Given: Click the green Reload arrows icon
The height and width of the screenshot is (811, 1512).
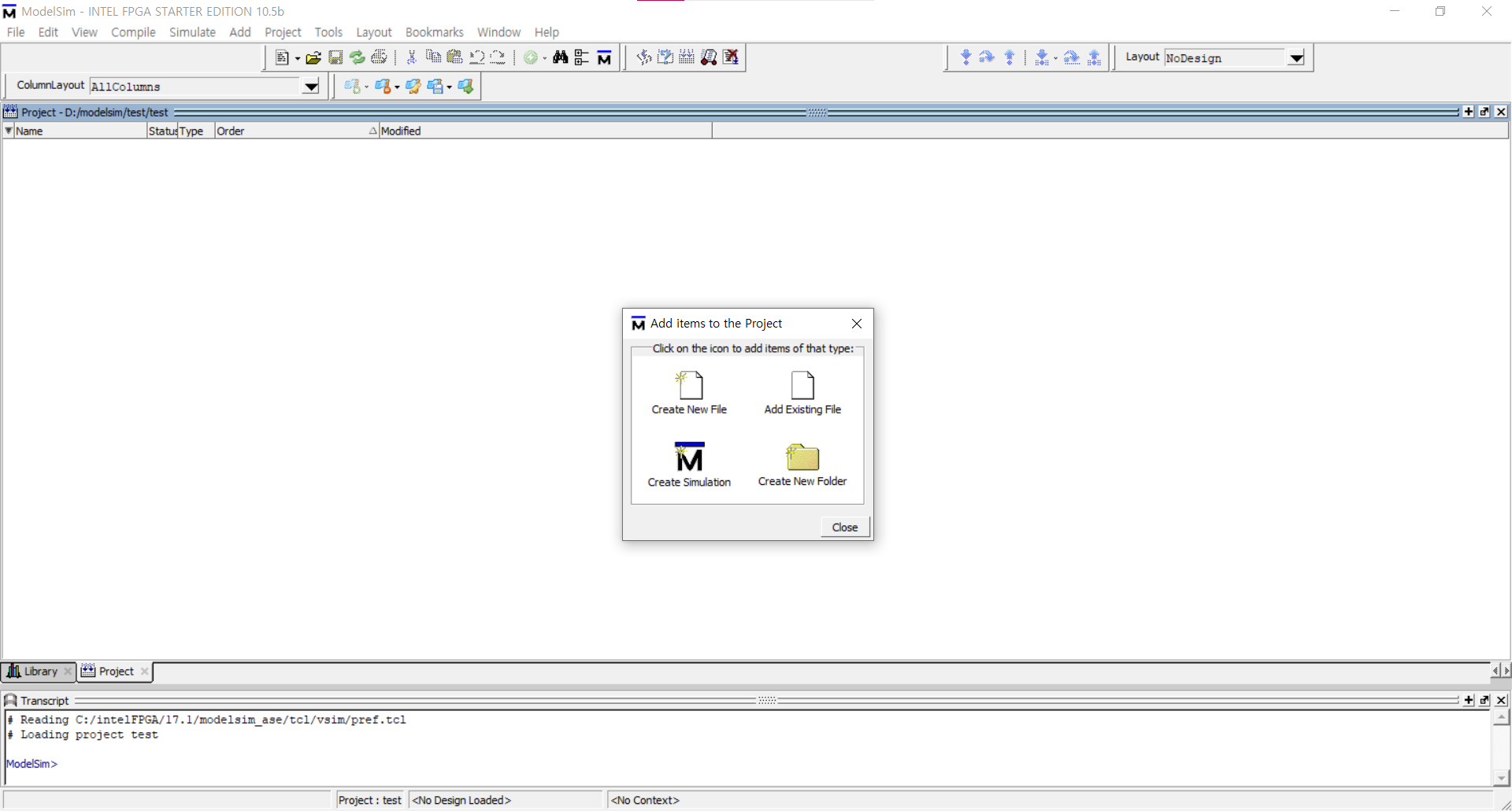Looking at the screenshot, I should click(358, 57).
